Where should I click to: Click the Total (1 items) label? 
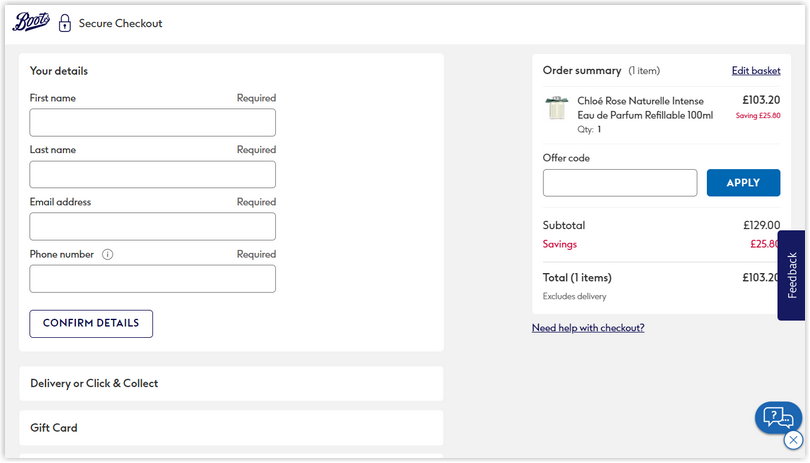(577, 277)
